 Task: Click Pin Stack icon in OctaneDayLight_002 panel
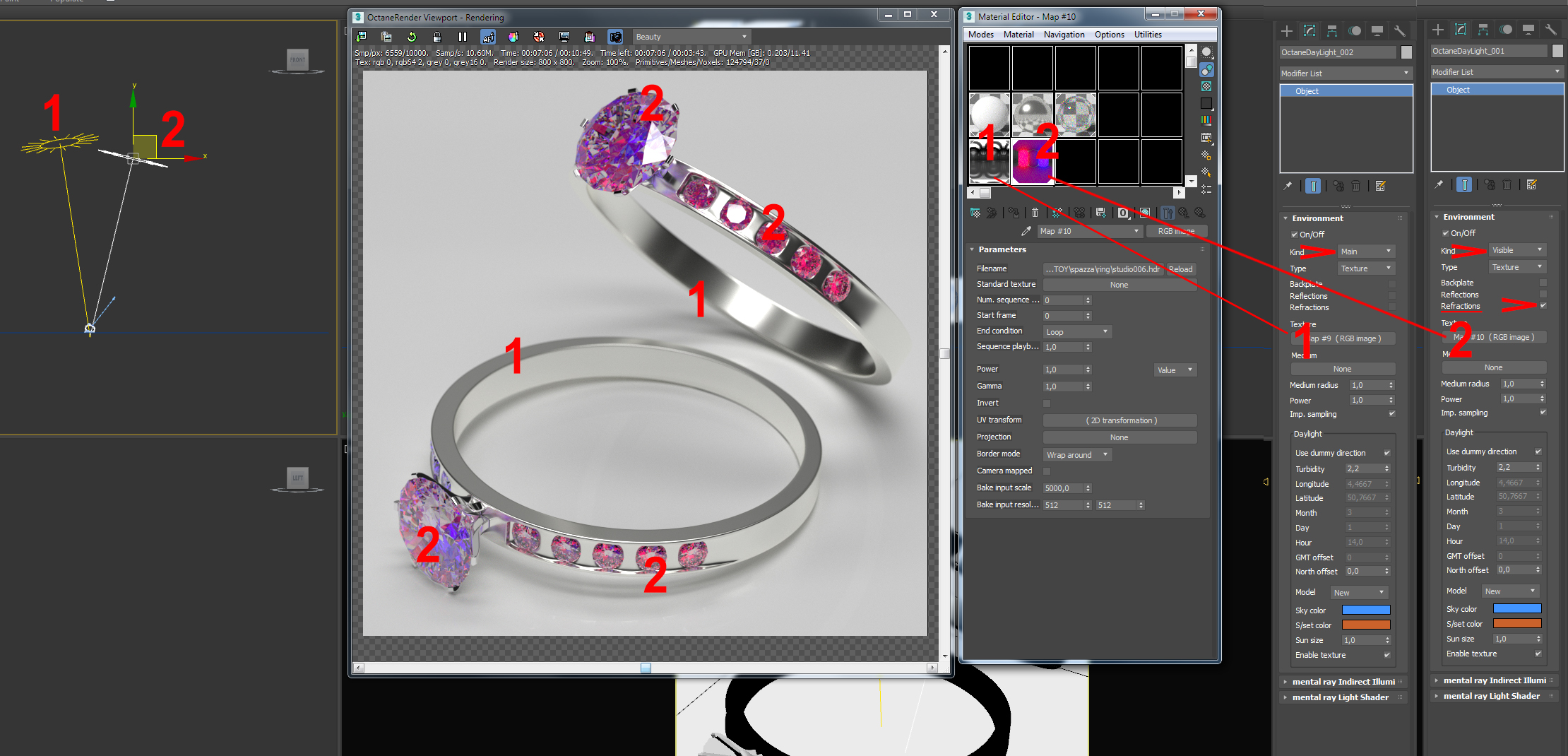pyautogui.click(x=1288, y=186)
